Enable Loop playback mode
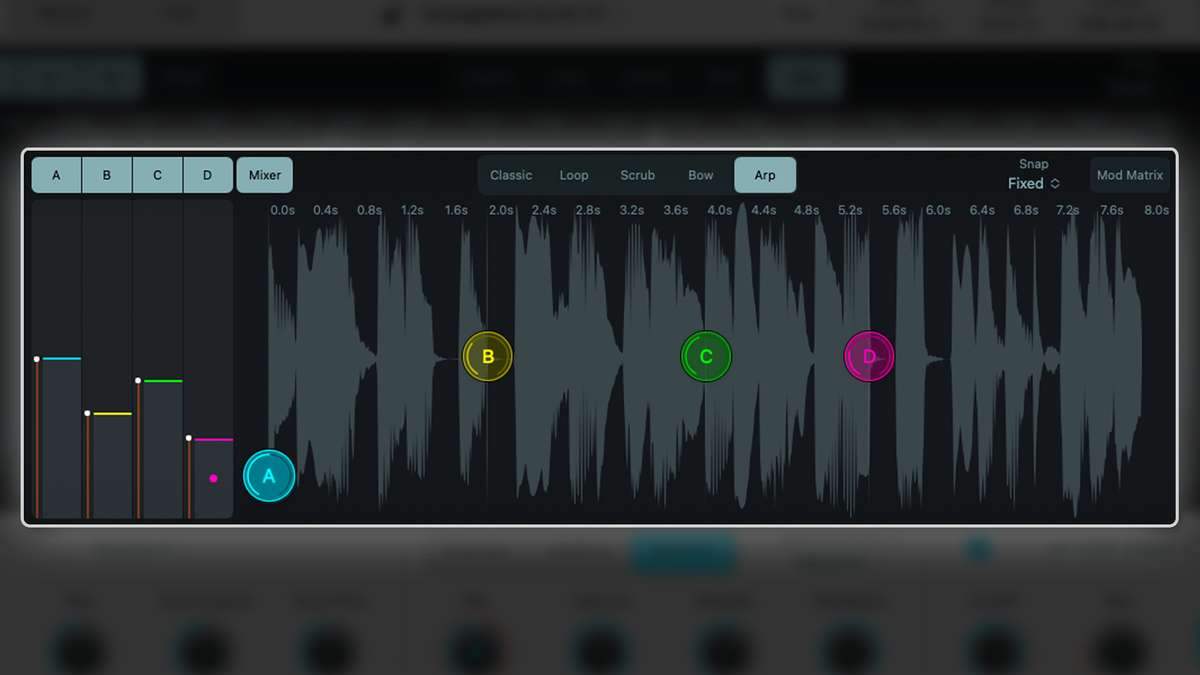1200x675 pixels. pos(574,174)
